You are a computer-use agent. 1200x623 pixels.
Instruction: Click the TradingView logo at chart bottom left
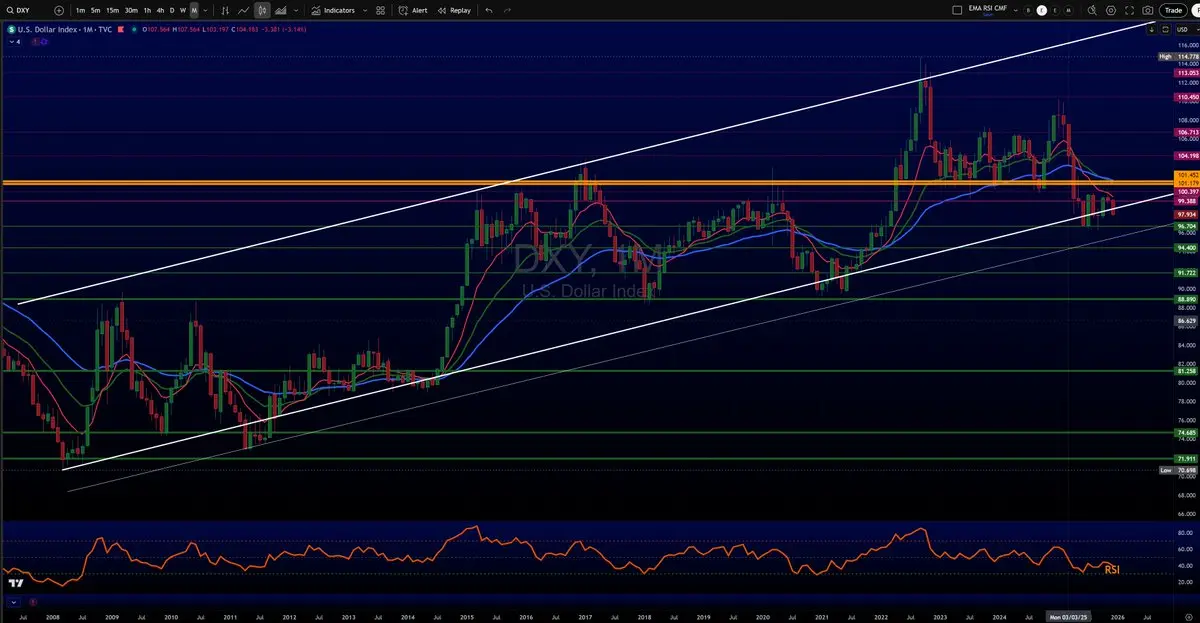(16, 583)
